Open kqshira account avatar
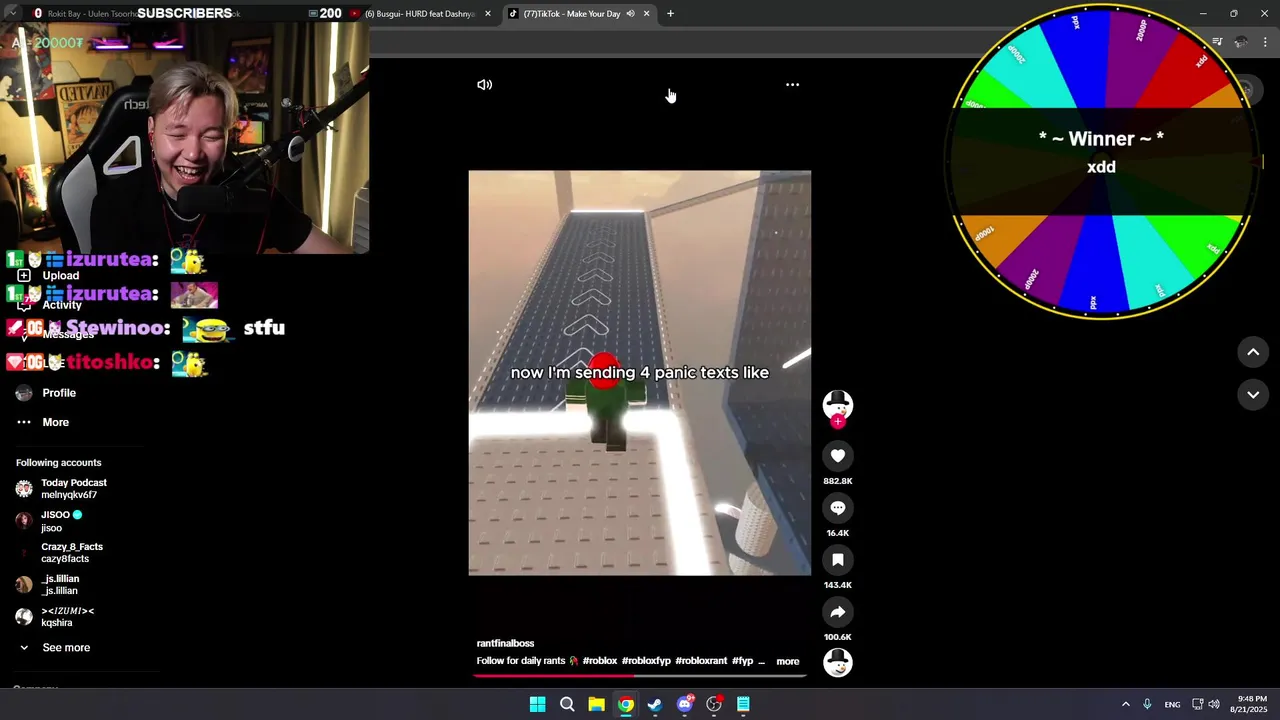Screen dimensions: 1280x720 [24, 617]
